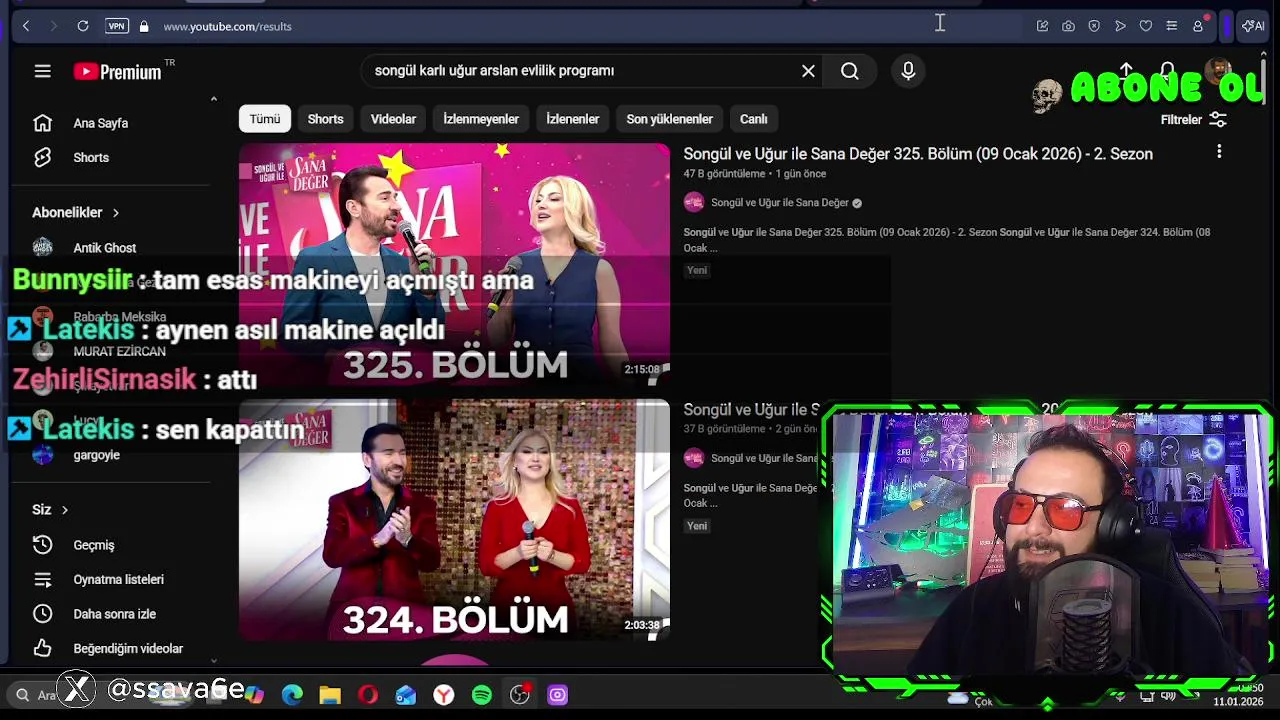Open Oynatma listeleri playlists

(x=118, y=579)
